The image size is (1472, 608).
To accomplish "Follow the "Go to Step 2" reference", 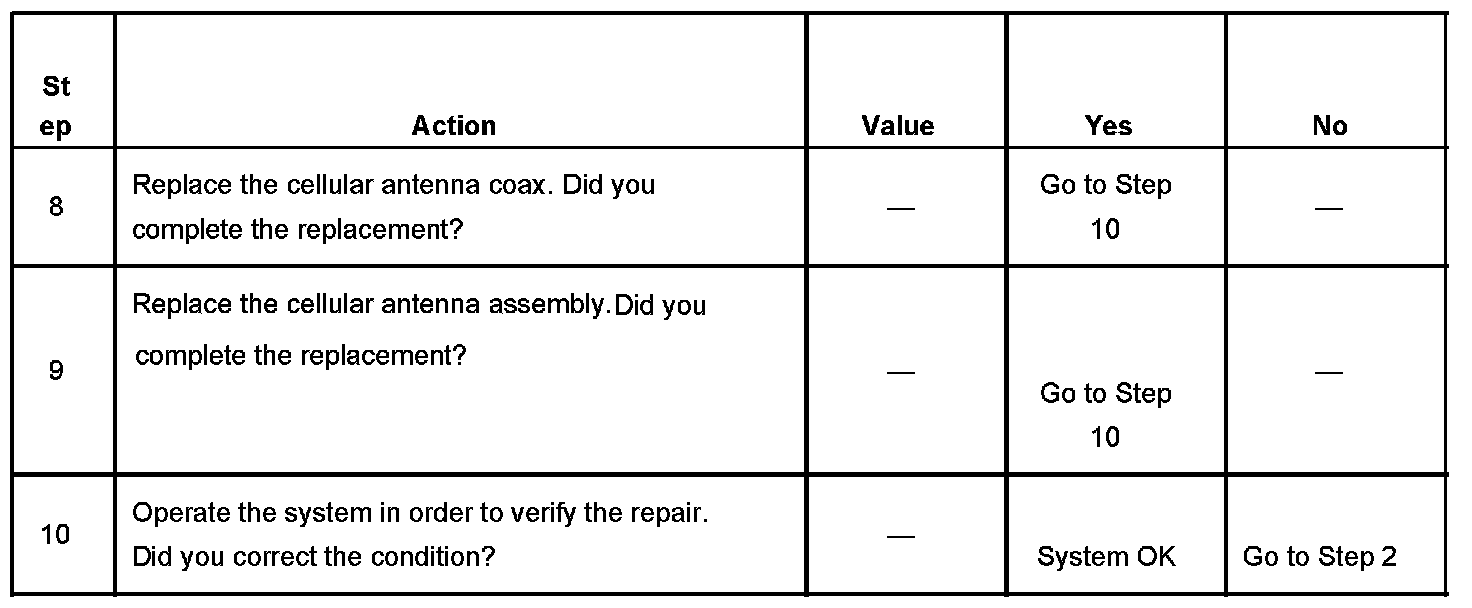I will point(1319,557).
